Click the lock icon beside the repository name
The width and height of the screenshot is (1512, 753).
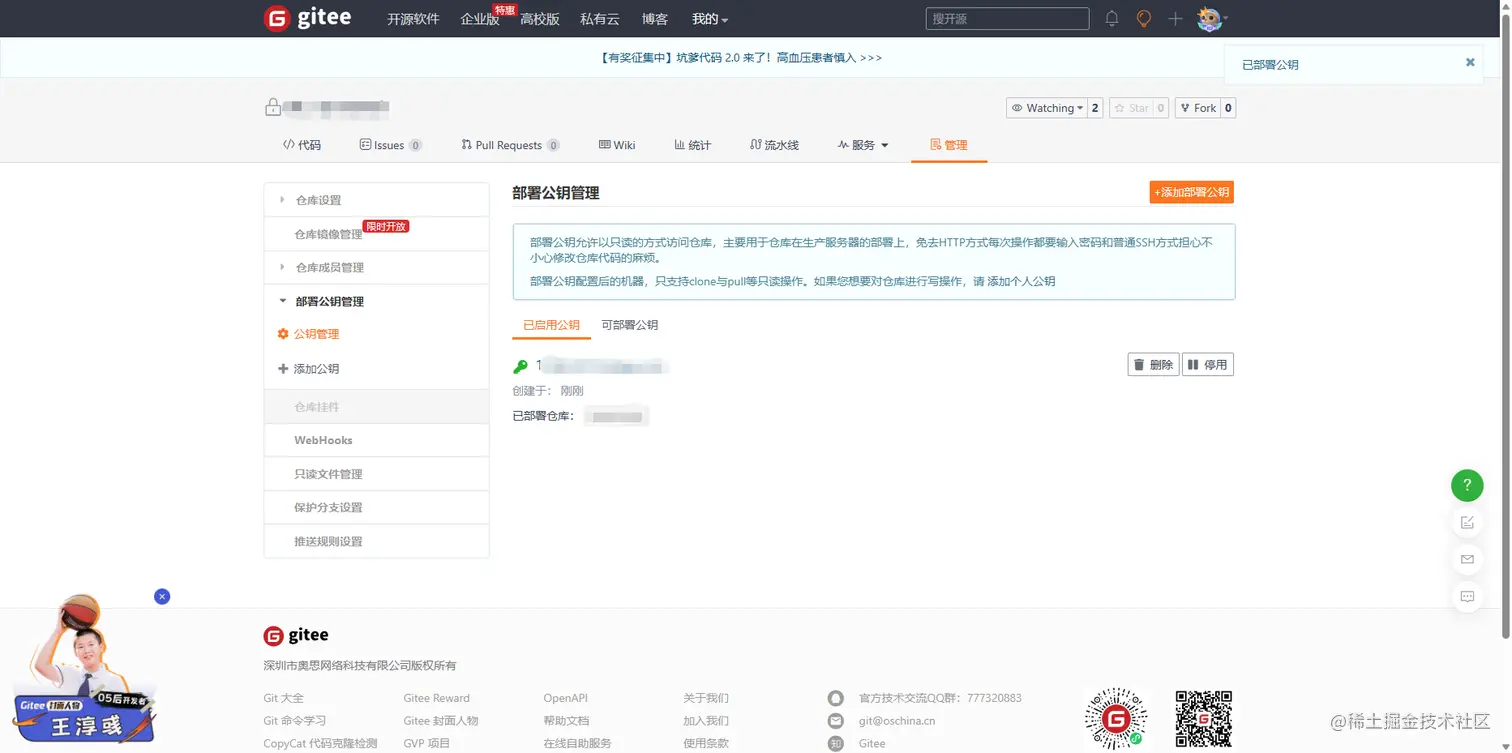coord(272,107)
